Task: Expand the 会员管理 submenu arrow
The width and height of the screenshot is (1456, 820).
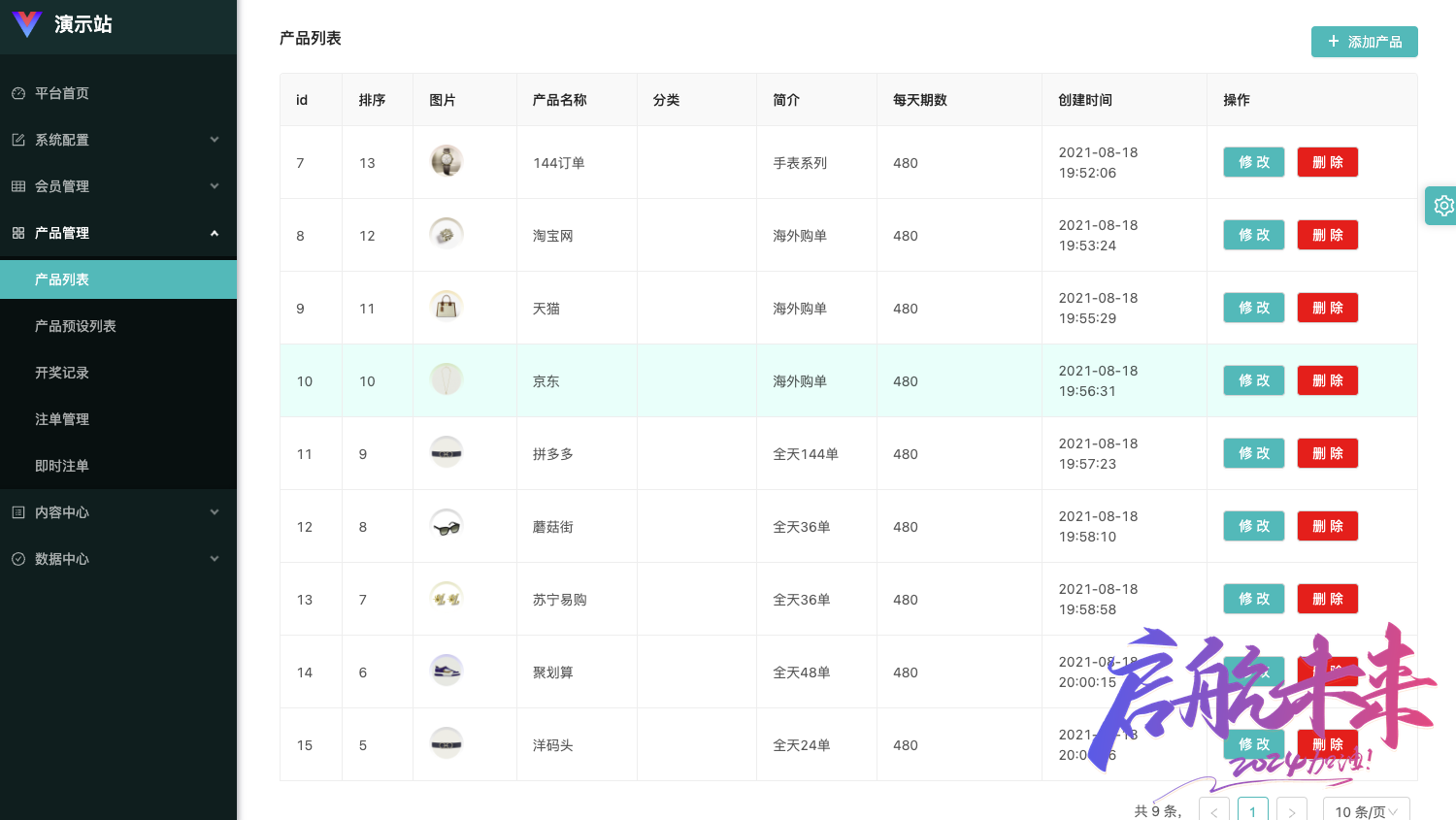Action: tap(215, 186)
